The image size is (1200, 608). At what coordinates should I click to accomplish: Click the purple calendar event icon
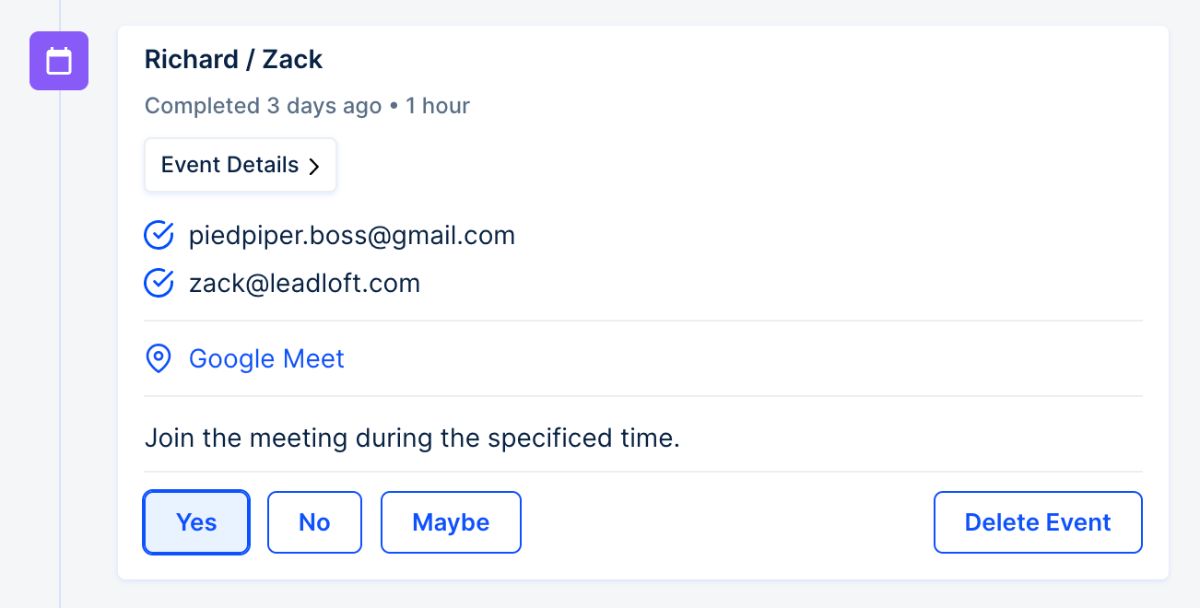[59, 61]
